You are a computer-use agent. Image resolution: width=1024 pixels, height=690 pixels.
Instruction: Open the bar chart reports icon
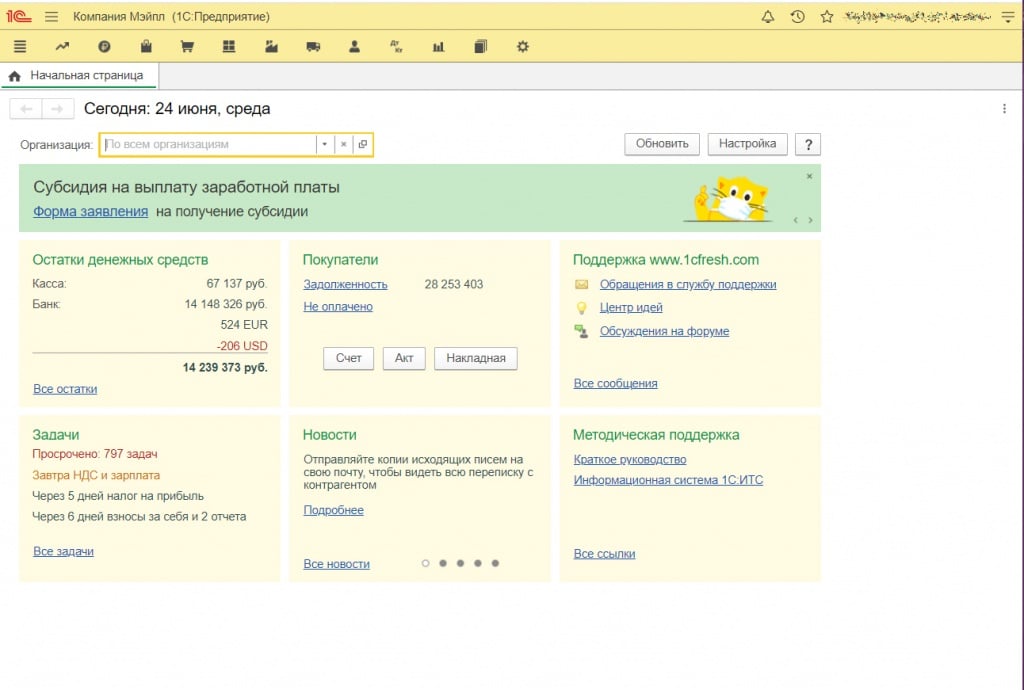tap(438, 47)
